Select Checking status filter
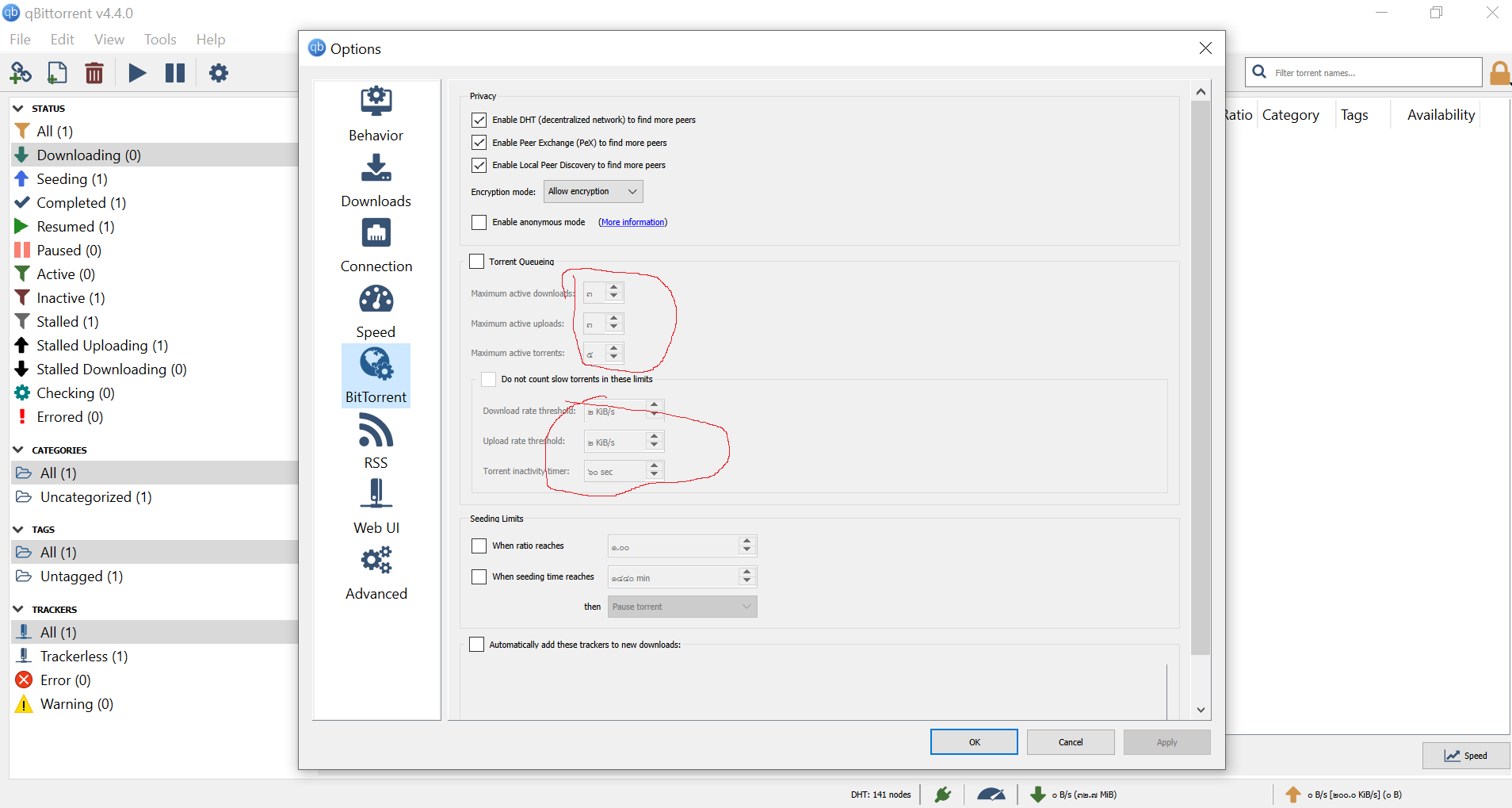The height and width of the screenshot is (808, 1512). click(x=155, y=393)
